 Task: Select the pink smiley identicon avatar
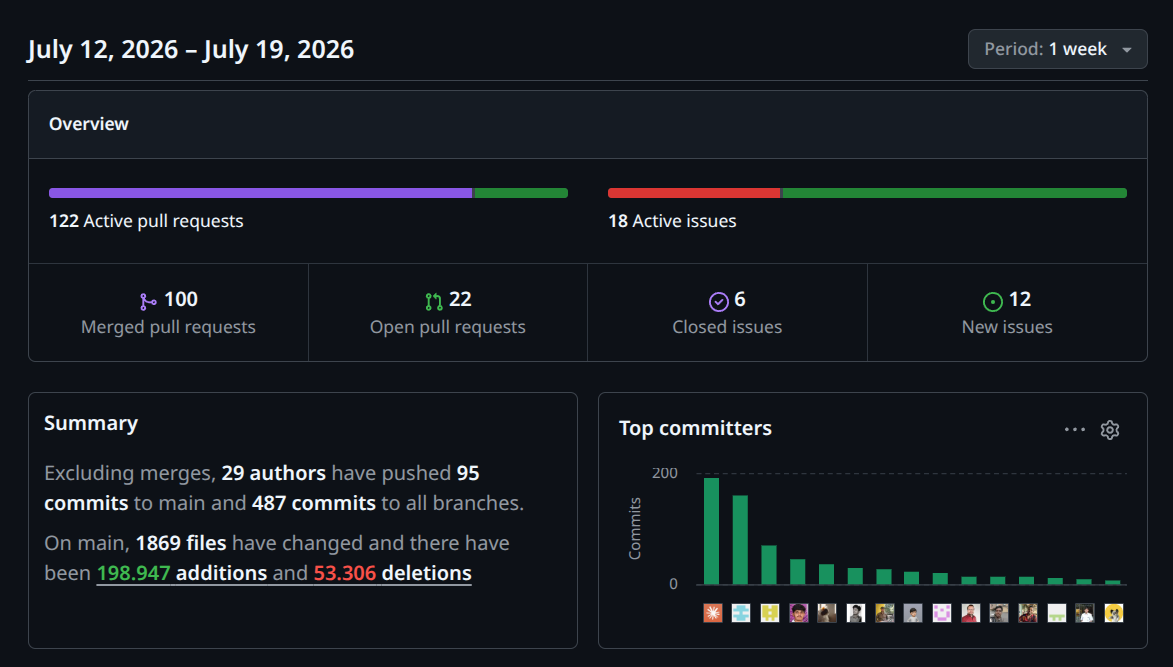click(x=942, y=613)
